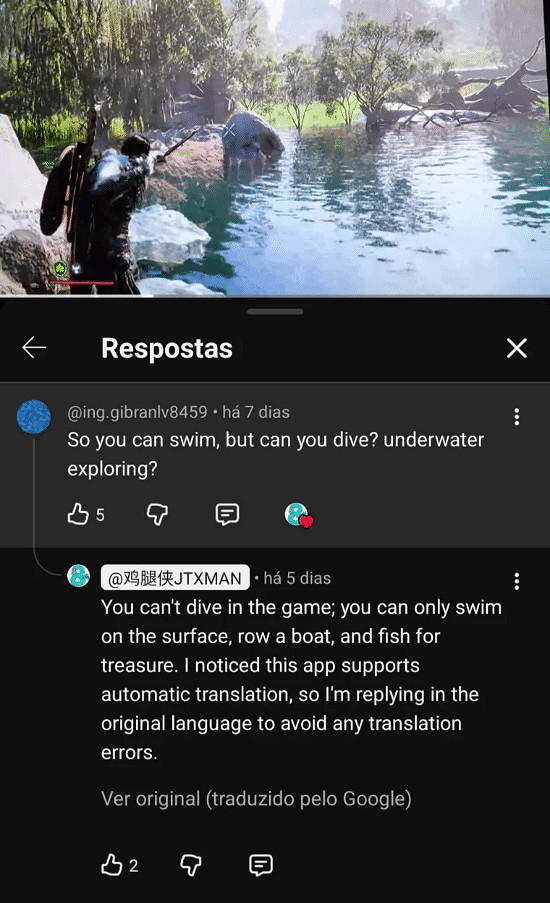550x903 pixels.
Task: Open the @鸡腿侠JTXMAN channel name badge
Action: 175,577
